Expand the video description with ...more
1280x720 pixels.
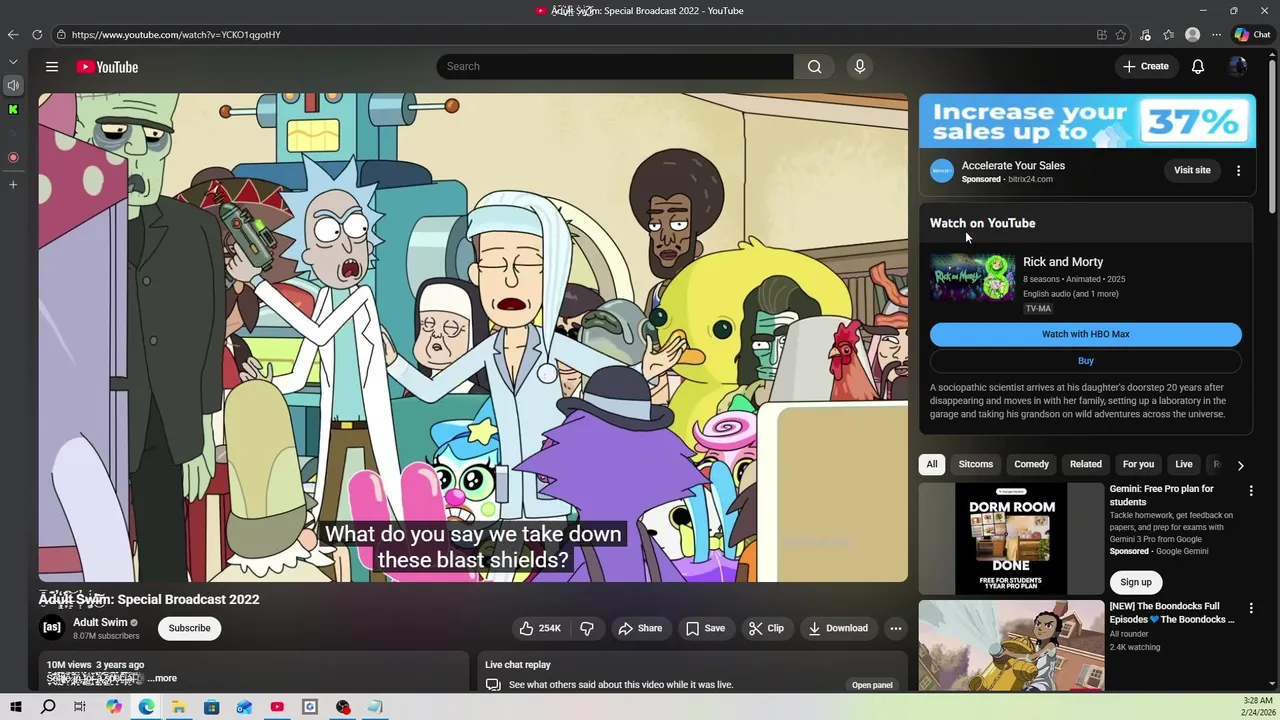click(162, 678)
